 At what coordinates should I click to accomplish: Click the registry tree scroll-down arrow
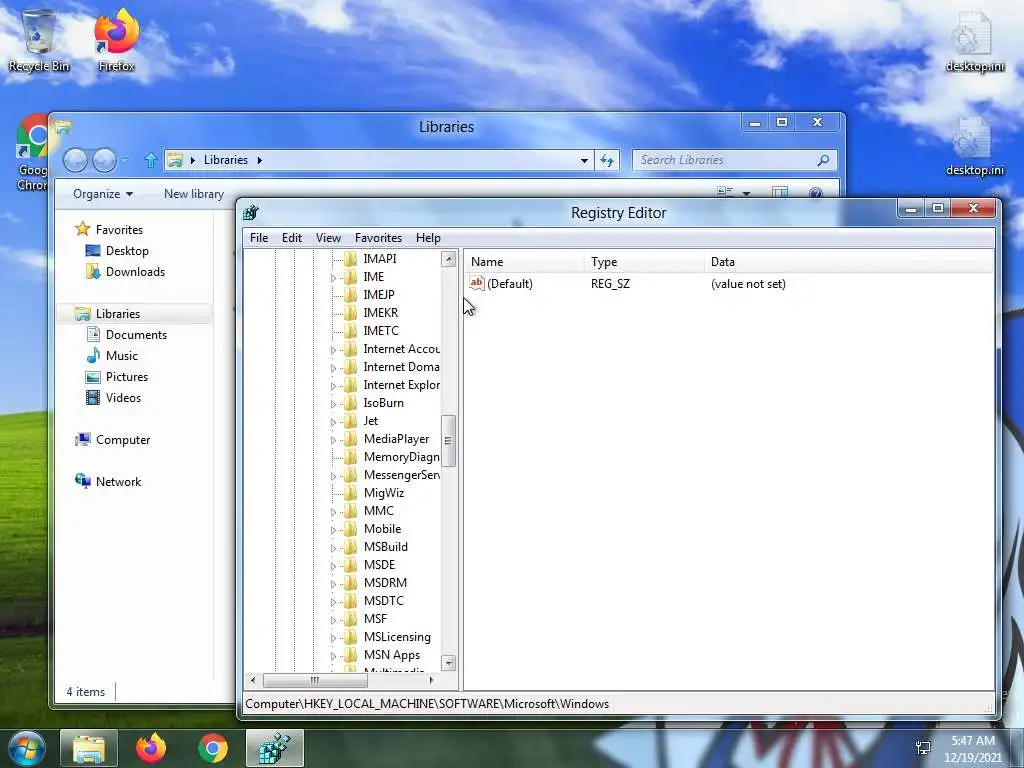(x=448, y=663)
